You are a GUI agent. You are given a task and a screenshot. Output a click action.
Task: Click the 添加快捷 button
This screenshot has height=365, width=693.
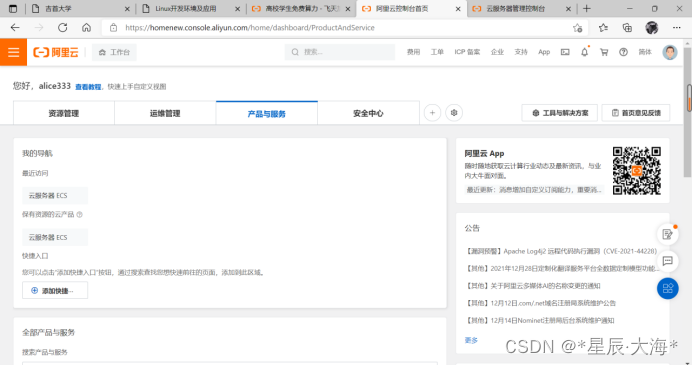[x=55, y=290]
